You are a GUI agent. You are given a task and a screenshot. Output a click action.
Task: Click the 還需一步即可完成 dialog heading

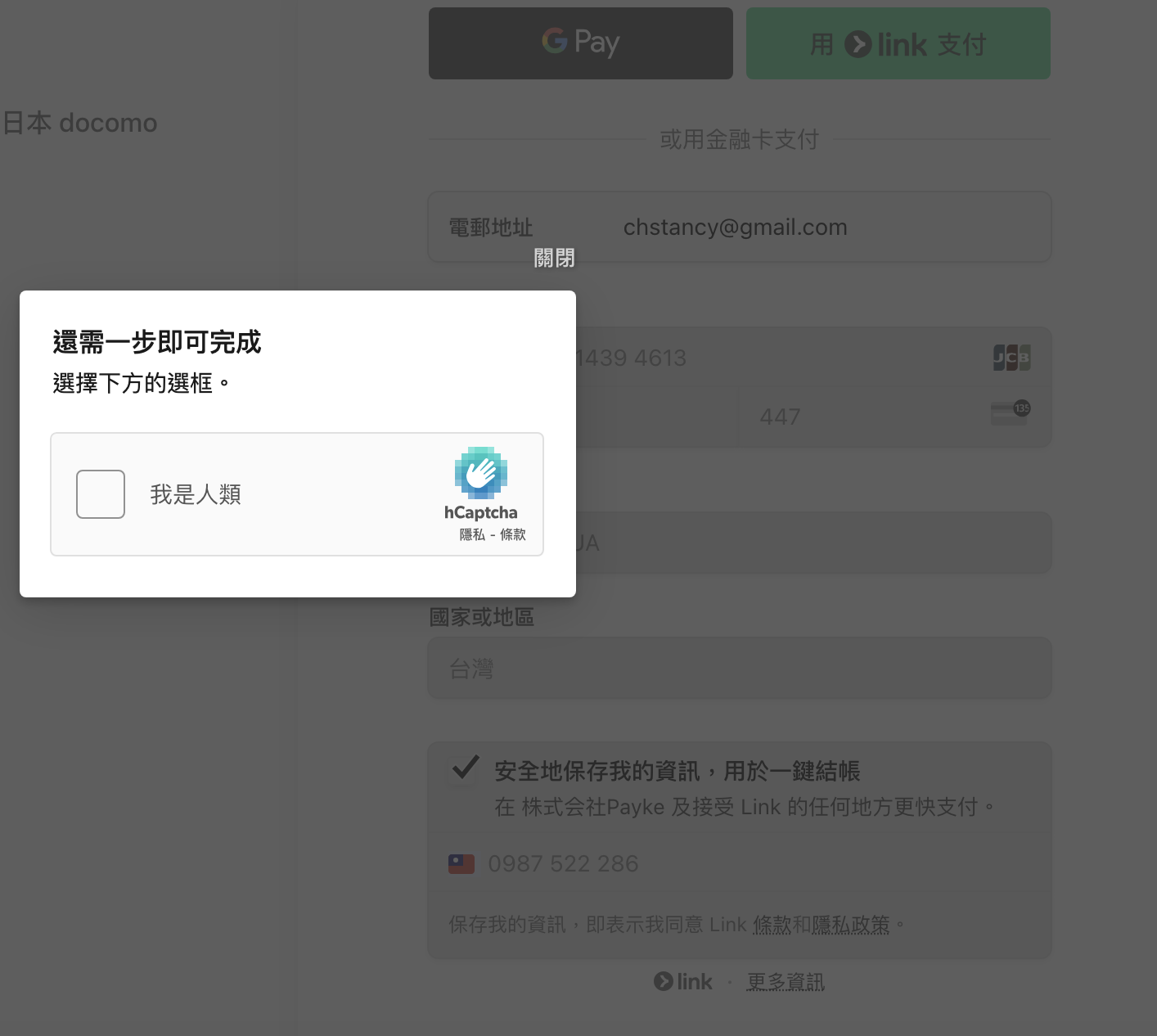[x=157, y=342]
